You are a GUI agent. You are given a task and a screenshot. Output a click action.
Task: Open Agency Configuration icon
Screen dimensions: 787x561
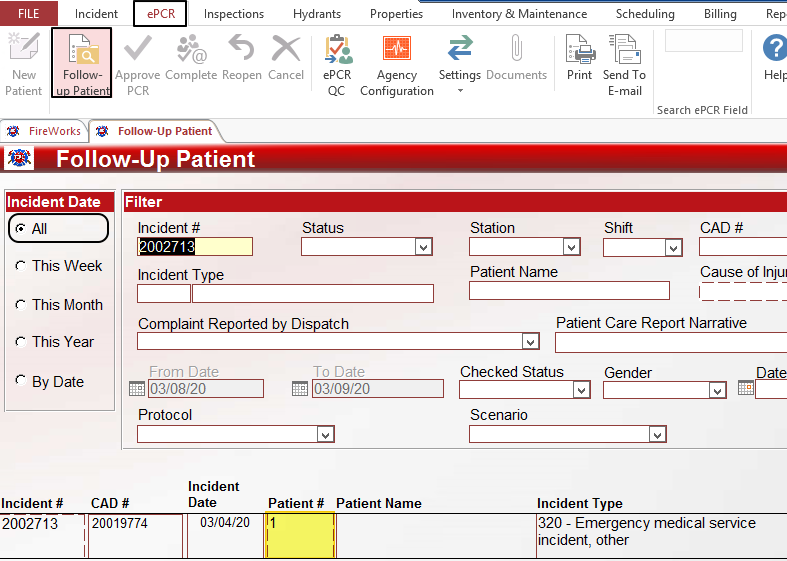[397, 48]
